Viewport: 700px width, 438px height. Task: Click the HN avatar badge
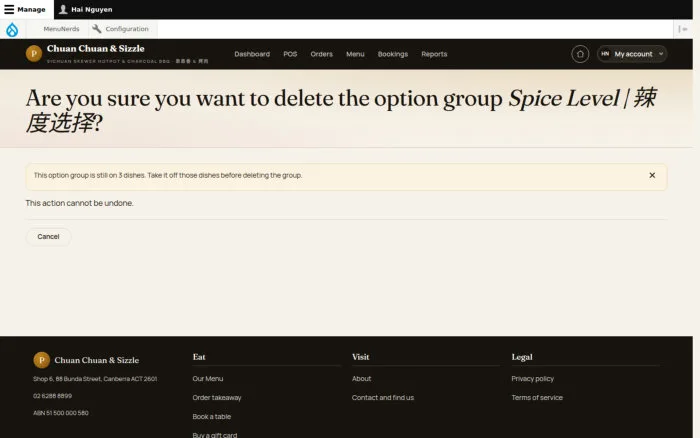605,54
